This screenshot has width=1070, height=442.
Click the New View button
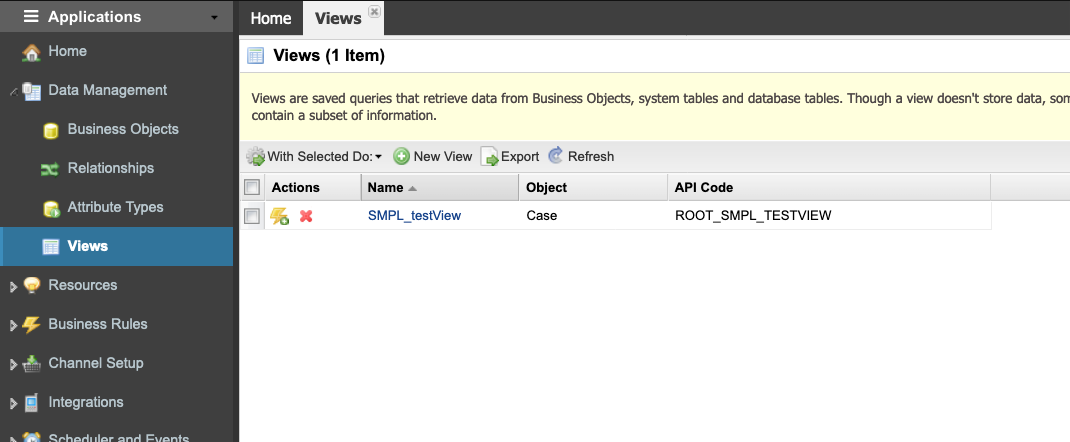click(433, 156)
